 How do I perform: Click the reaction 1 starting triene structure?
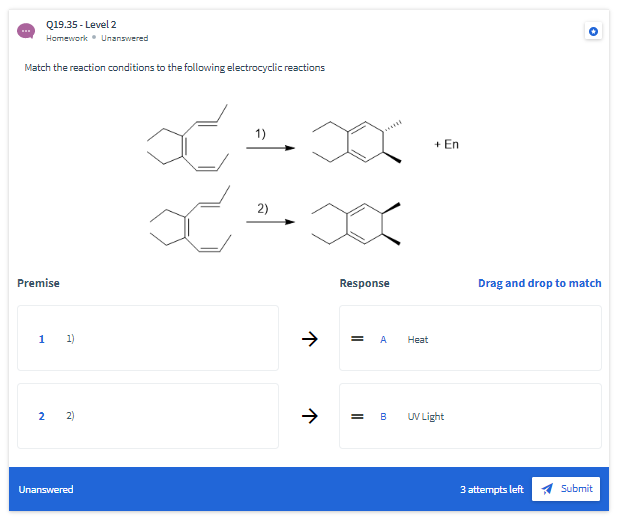pos(188,138)
